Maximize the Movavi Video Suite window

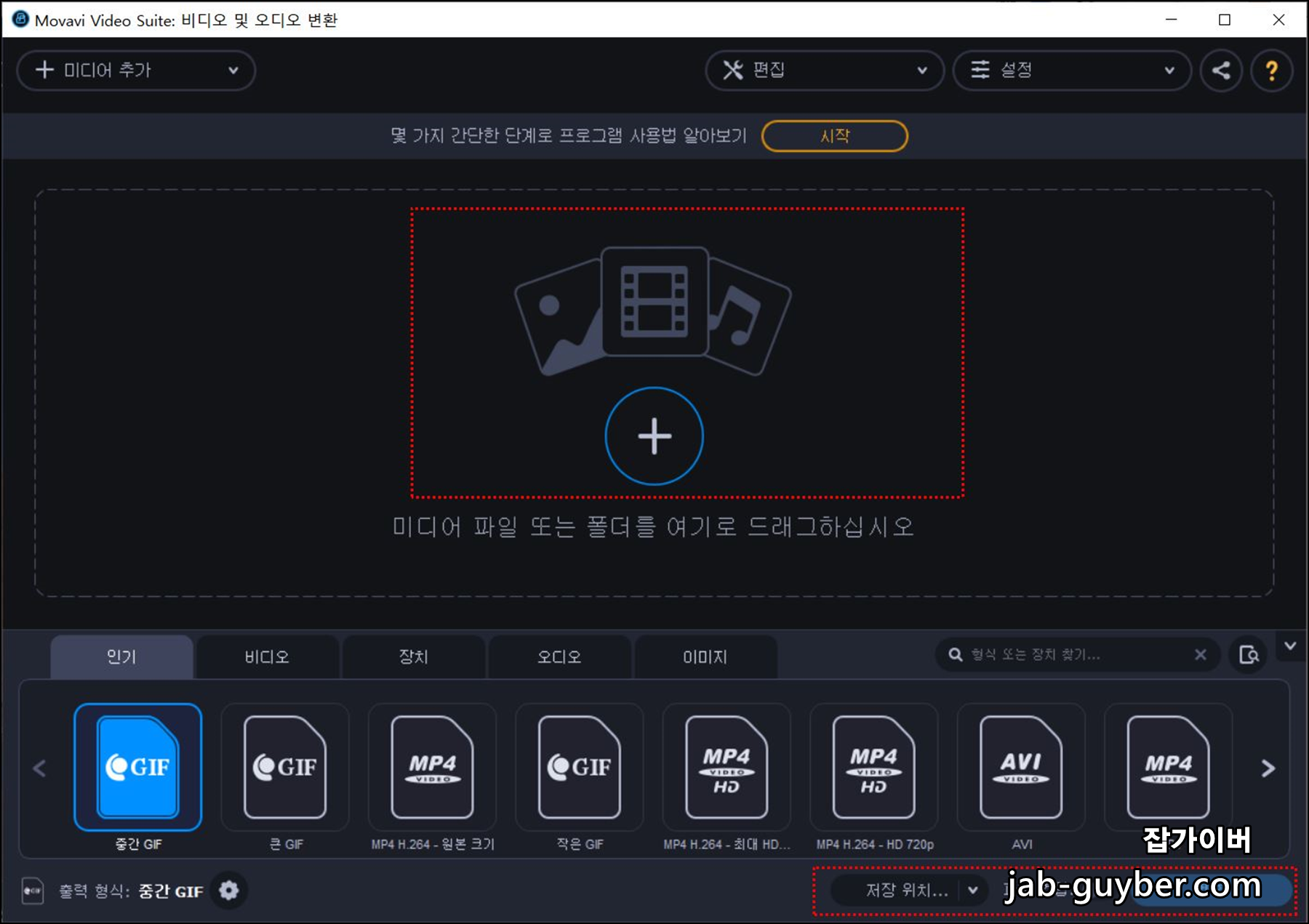click(x=1225, y=20)
